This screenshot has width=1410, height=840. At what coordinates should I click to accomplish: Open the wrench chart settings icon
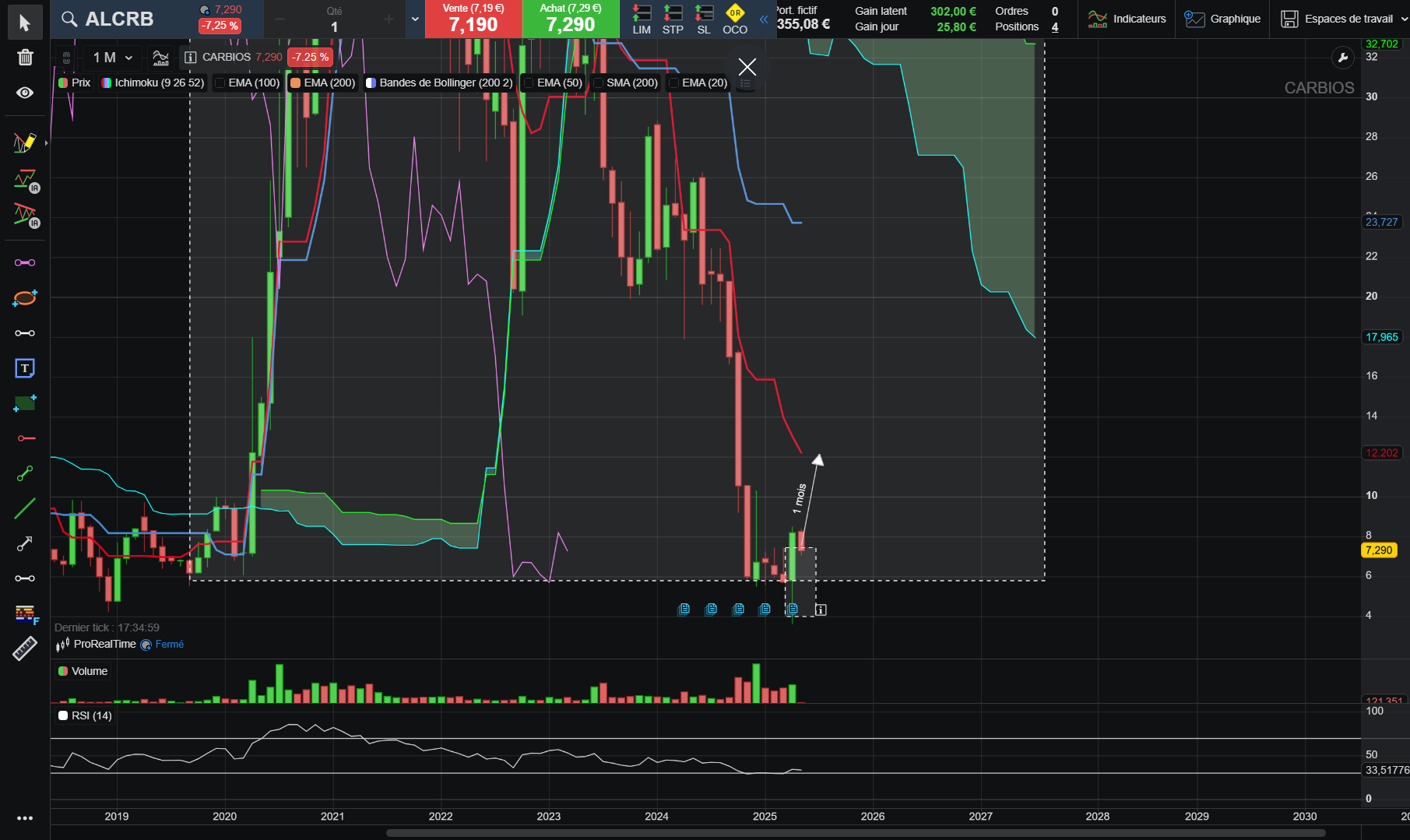(x=1343, y=58)
